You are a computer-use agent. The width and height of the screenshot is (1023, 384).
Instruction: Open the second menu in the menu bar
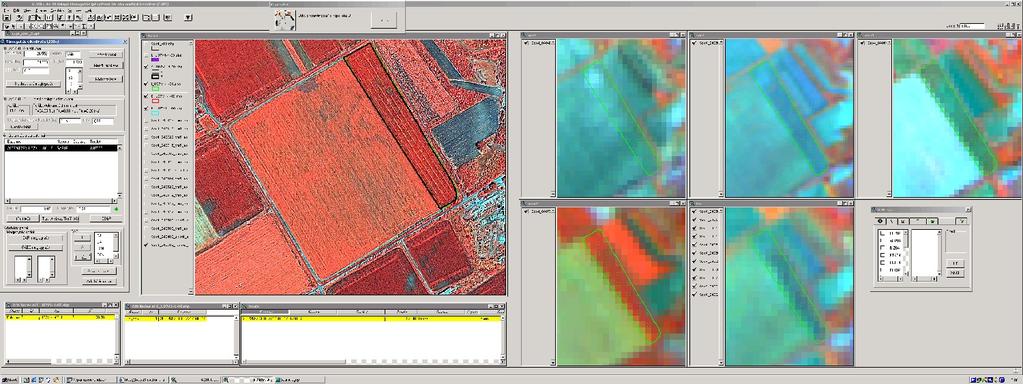pos(16,11)
